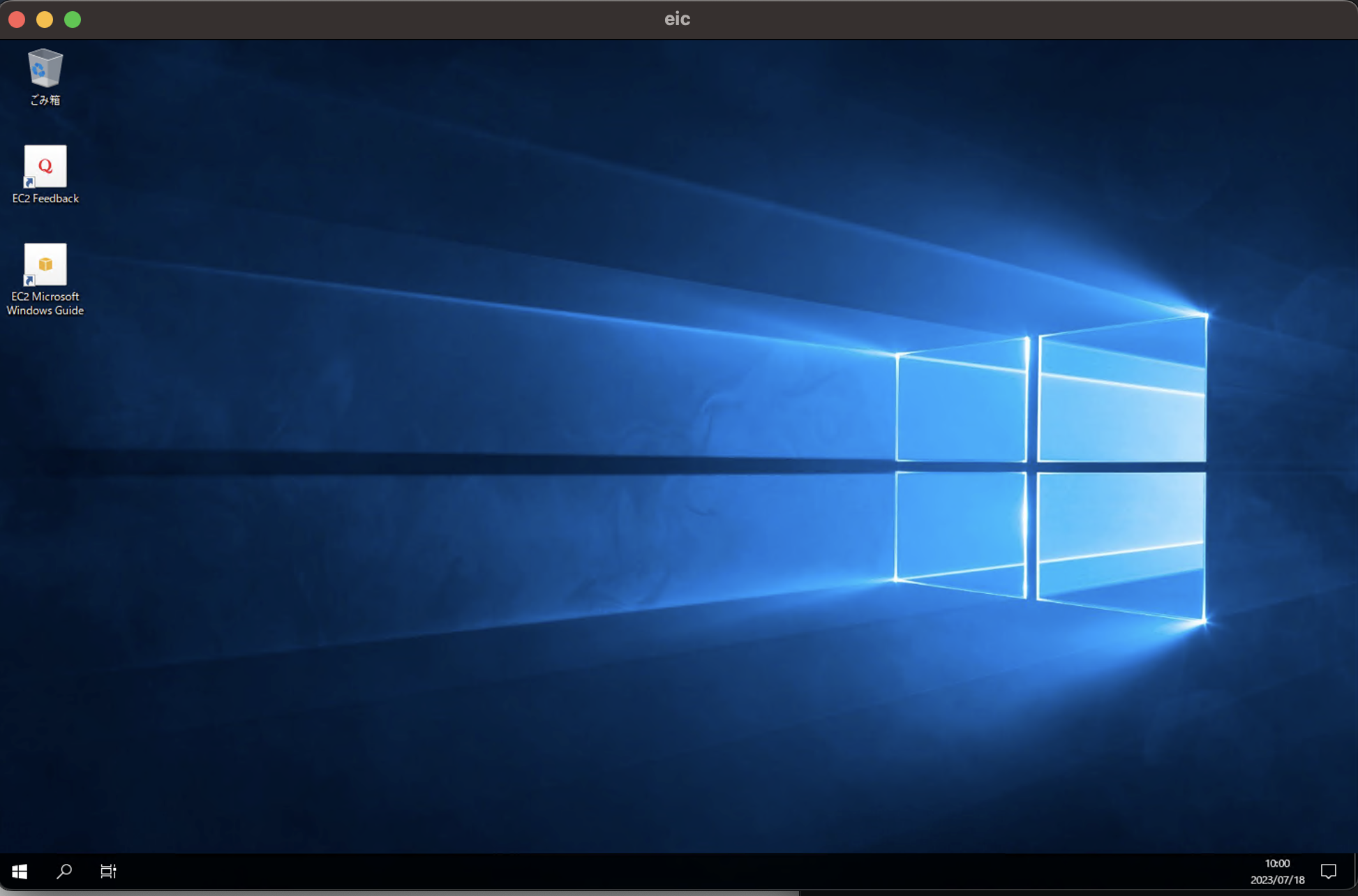The image size is (1358, 896).
Task: Click the horizontal scrollbar below the taskbar
Action: click(x=398, y=893)
